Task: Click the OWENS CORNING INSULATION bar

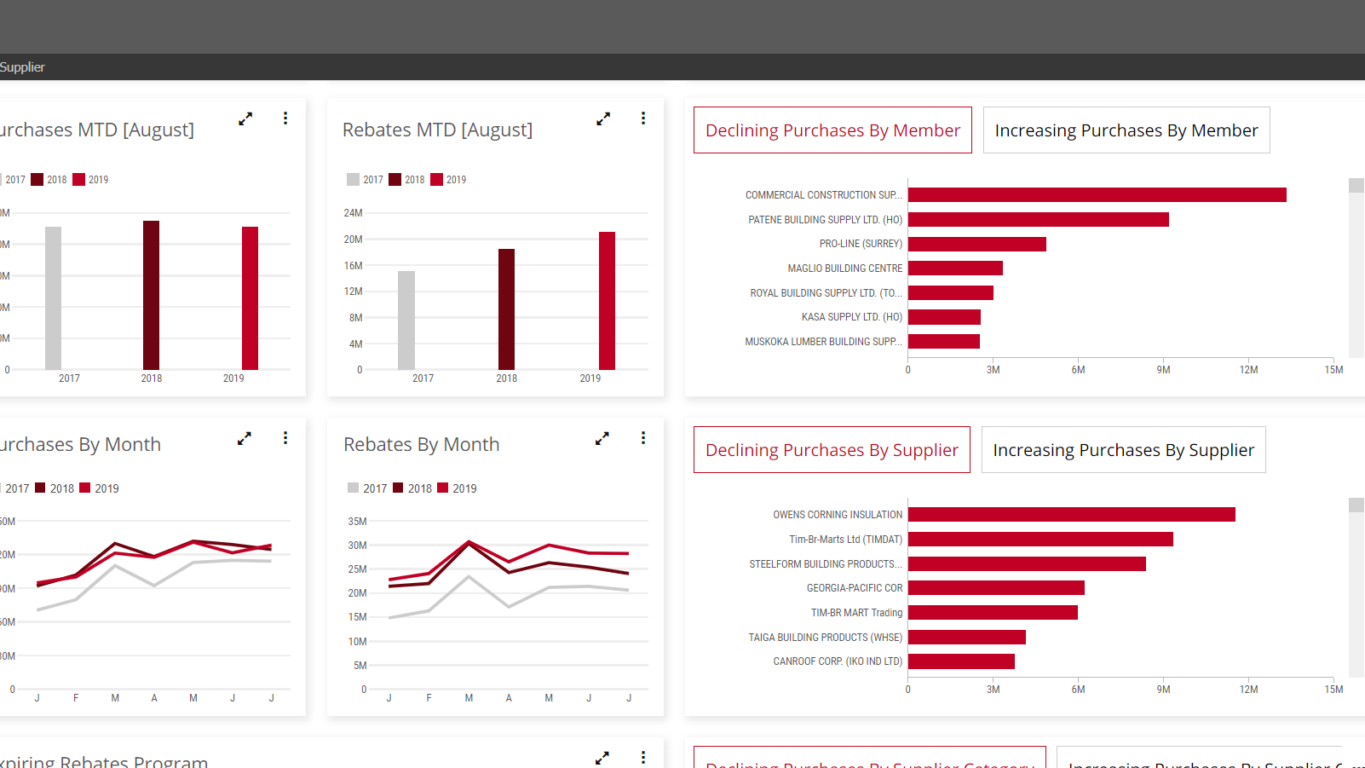Action: [x=1070, y=515]
